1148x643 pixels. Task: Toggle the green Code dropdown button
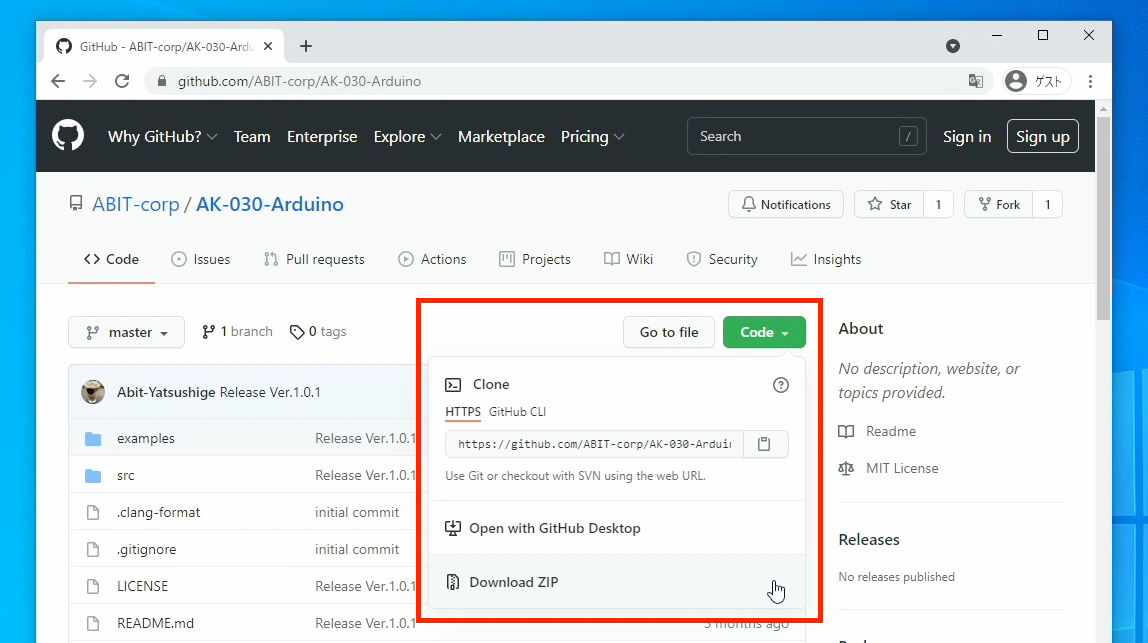[x=764, y=332]
